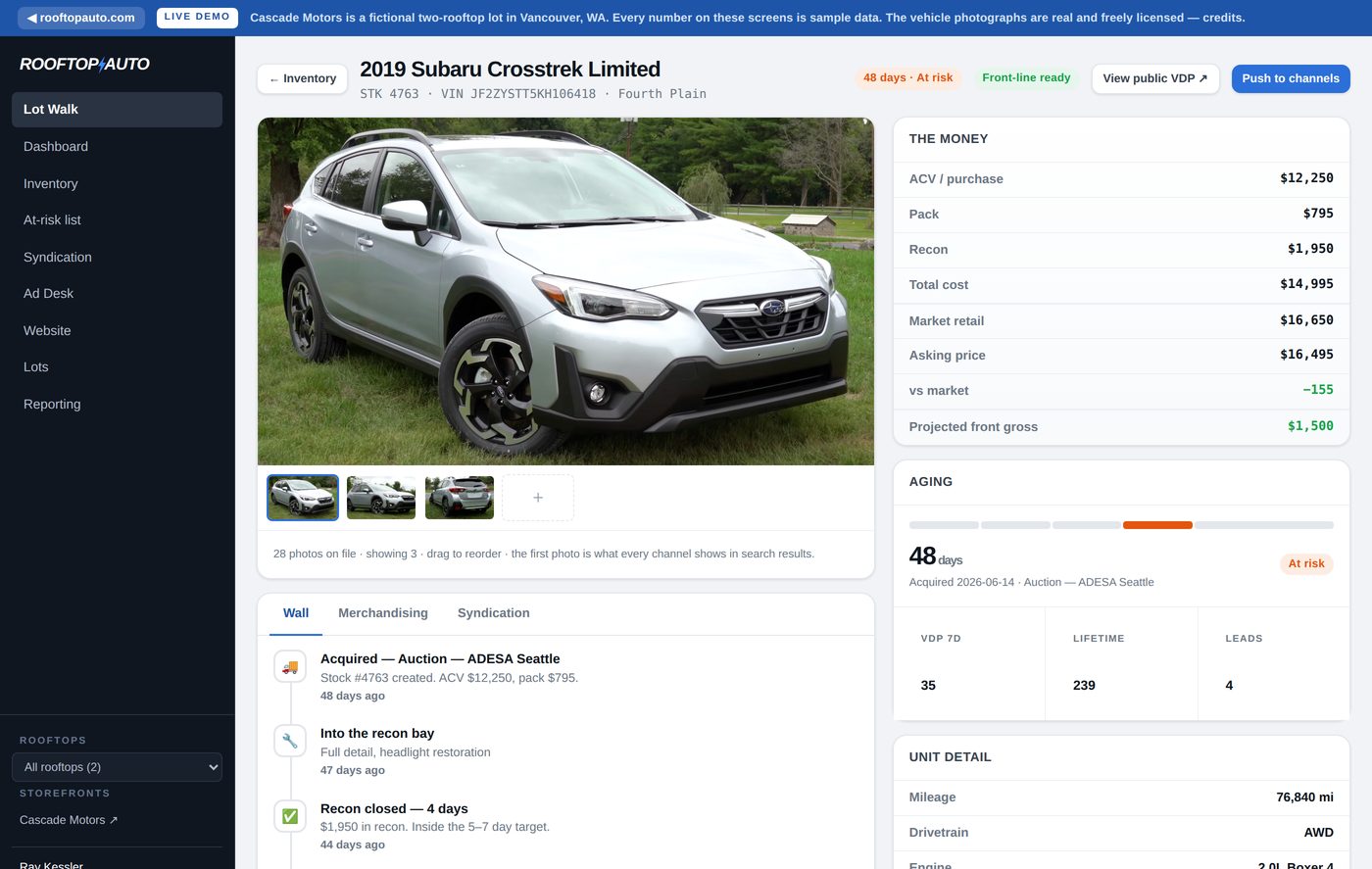Screen dimensions: 1372x869
Task: Go back to Inventory
Action: (x=303, y=78)
